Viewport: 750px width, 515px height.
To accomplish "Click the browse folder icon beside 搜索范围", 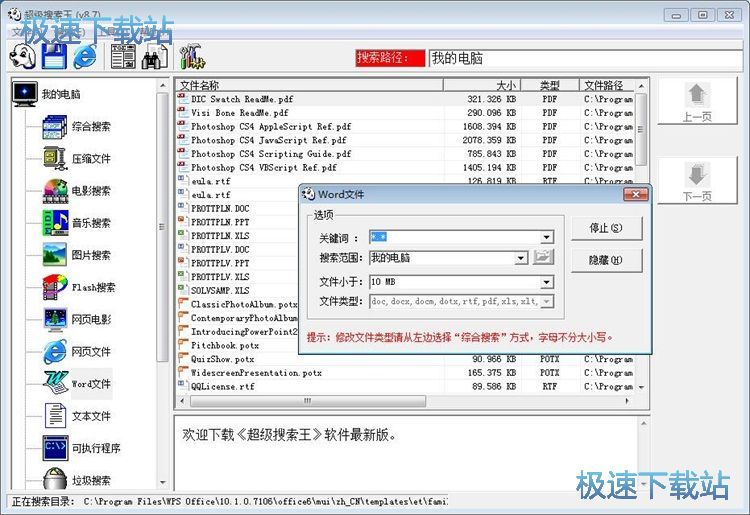I will click(543, 257).
